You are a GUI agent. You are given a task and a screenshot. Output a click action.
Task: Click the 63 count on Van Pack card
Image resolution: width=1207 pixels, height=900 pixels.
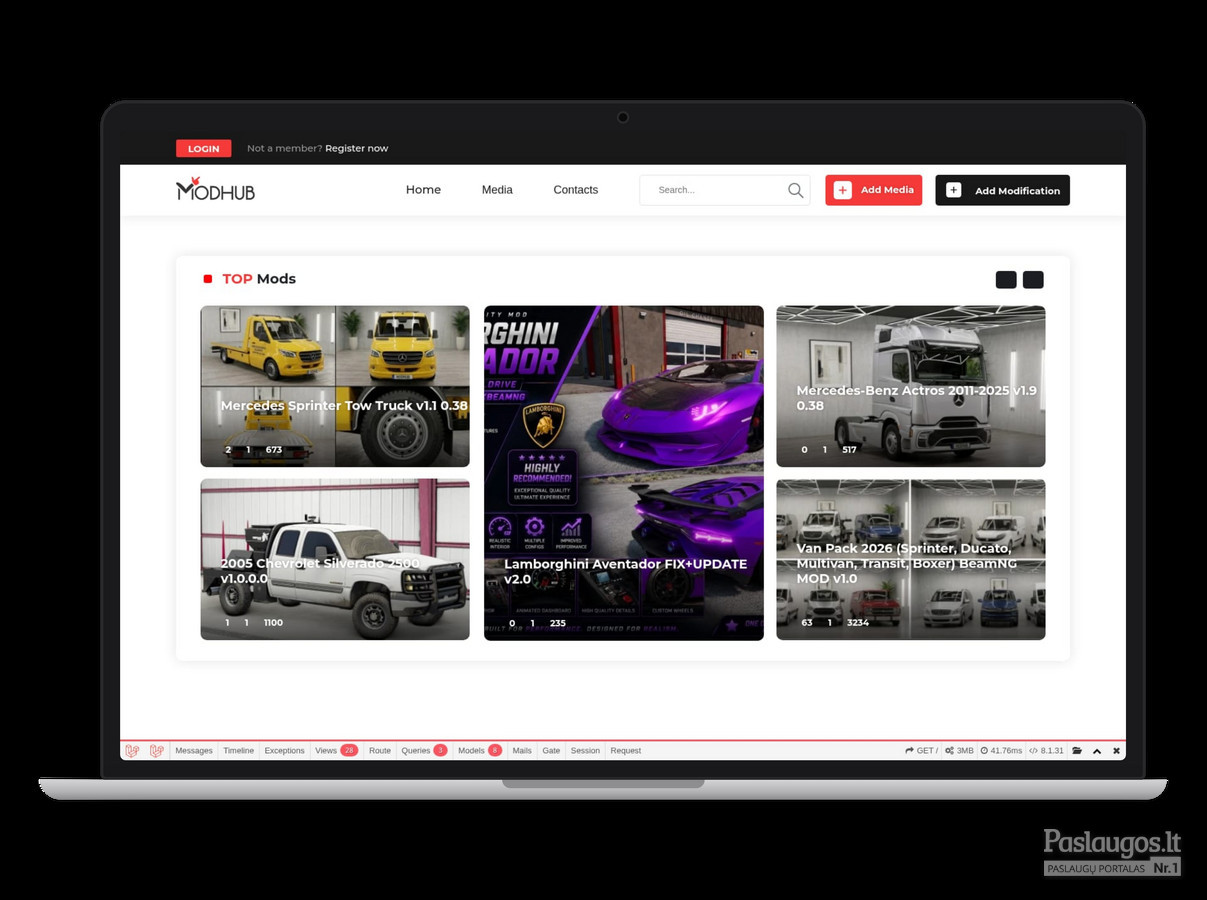point(807,623)
